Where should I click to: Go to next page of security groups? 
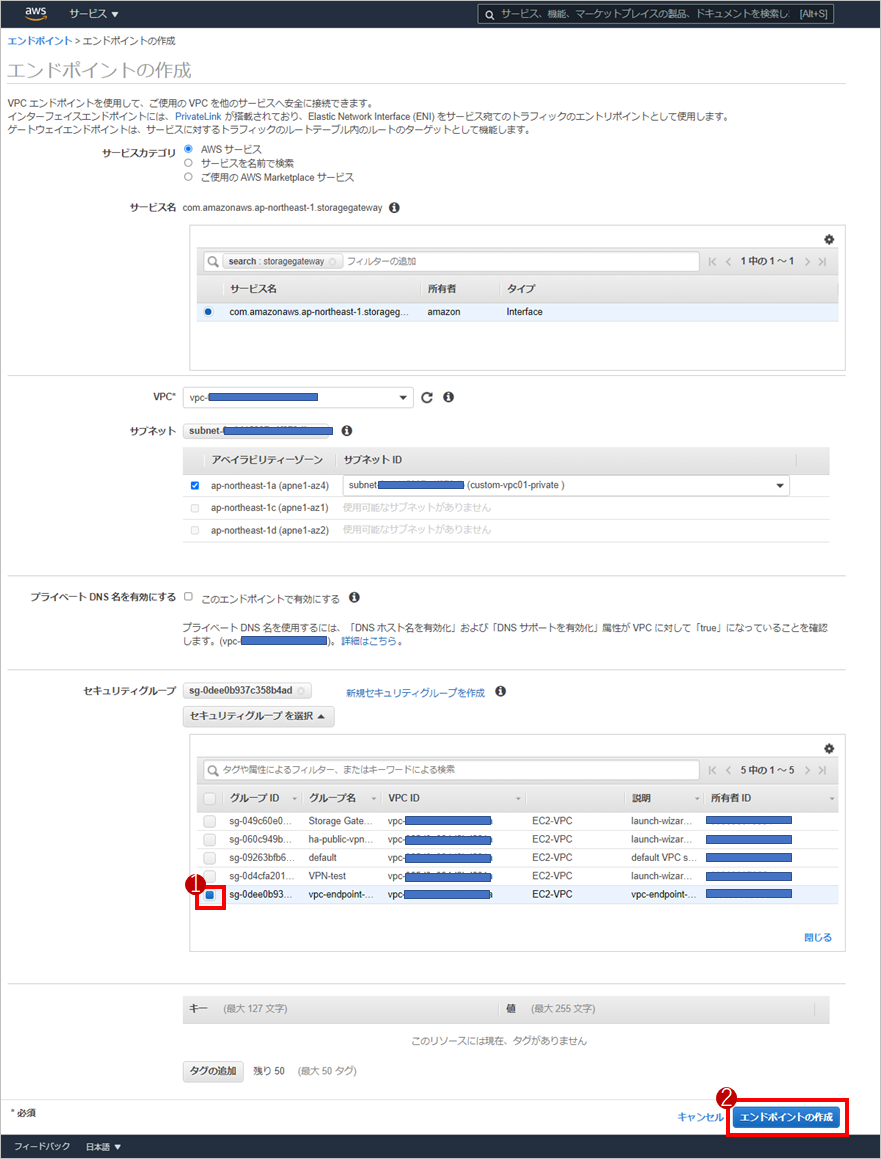[807, 770]
